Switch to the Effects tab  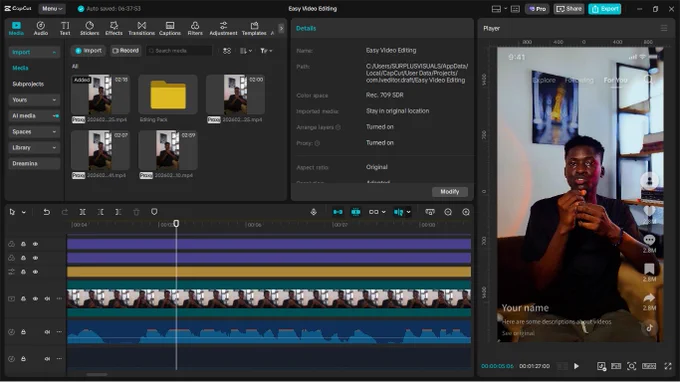click(x=114, y=28)
